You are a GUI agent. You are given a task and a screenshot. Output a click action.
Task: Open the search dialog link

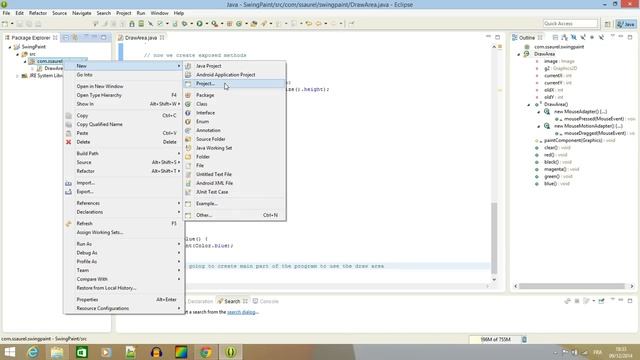tap(242, 312)
